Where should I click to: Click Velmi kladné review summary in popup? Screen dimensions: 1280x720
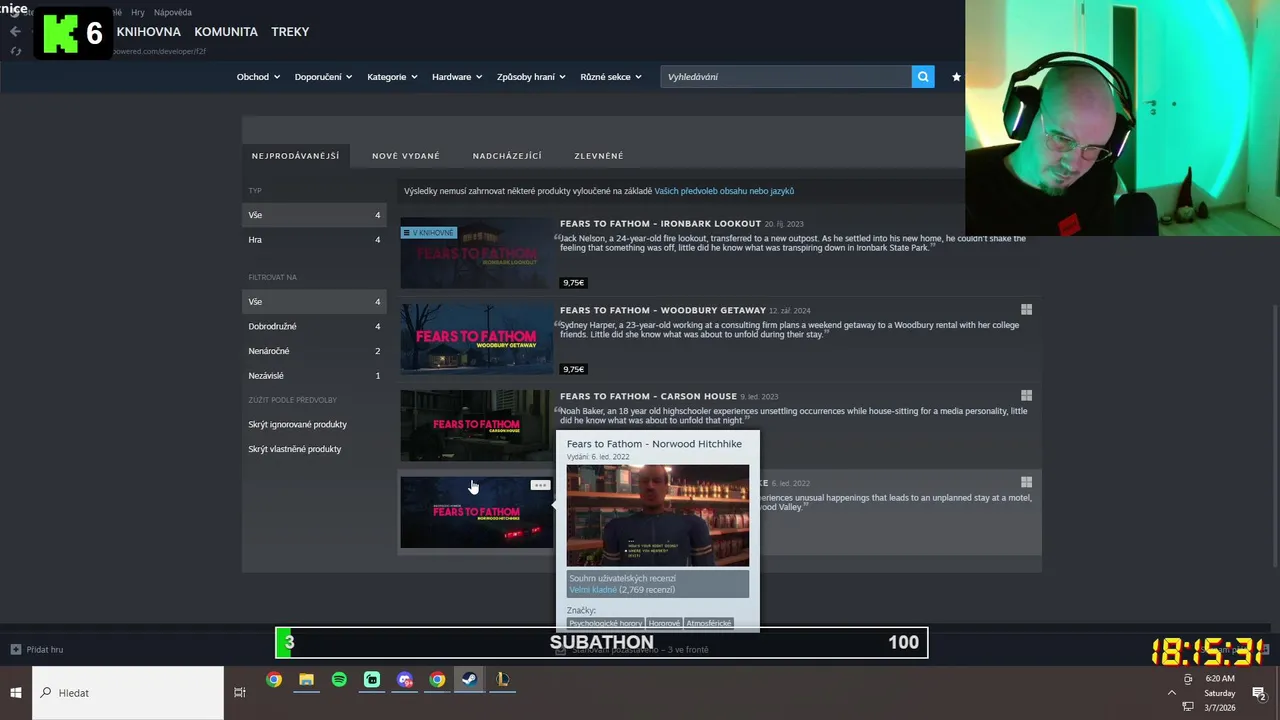point(593,590)
